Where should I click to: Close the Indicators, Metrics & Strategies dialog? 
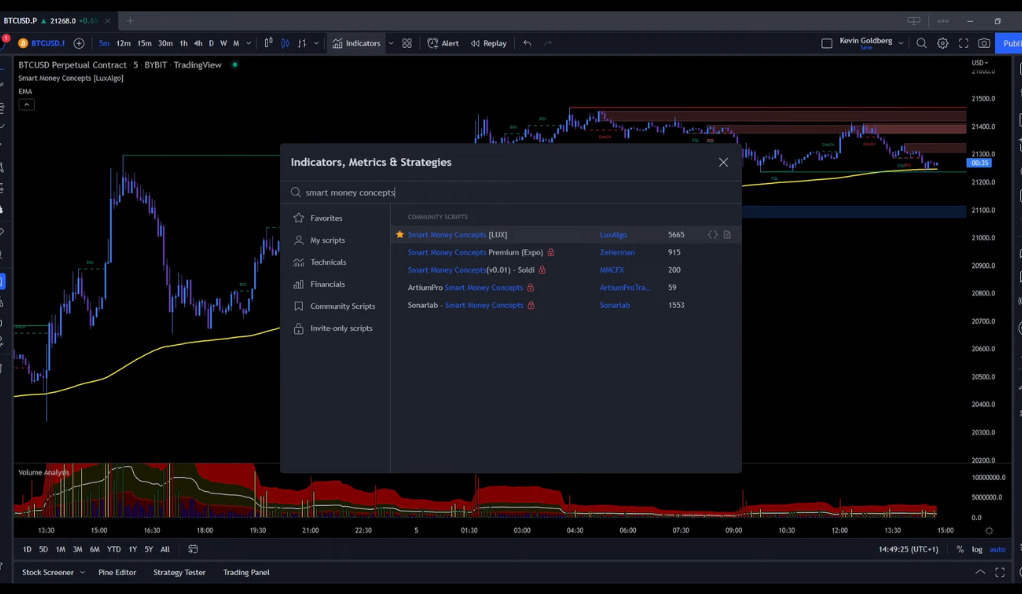(723, 162)
